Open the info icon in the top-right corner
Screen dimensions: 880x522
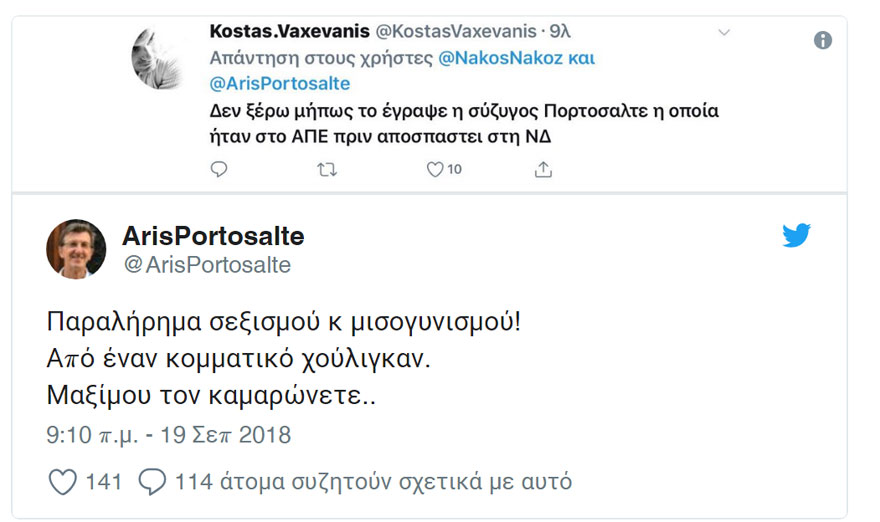click(x=823, y=40)
